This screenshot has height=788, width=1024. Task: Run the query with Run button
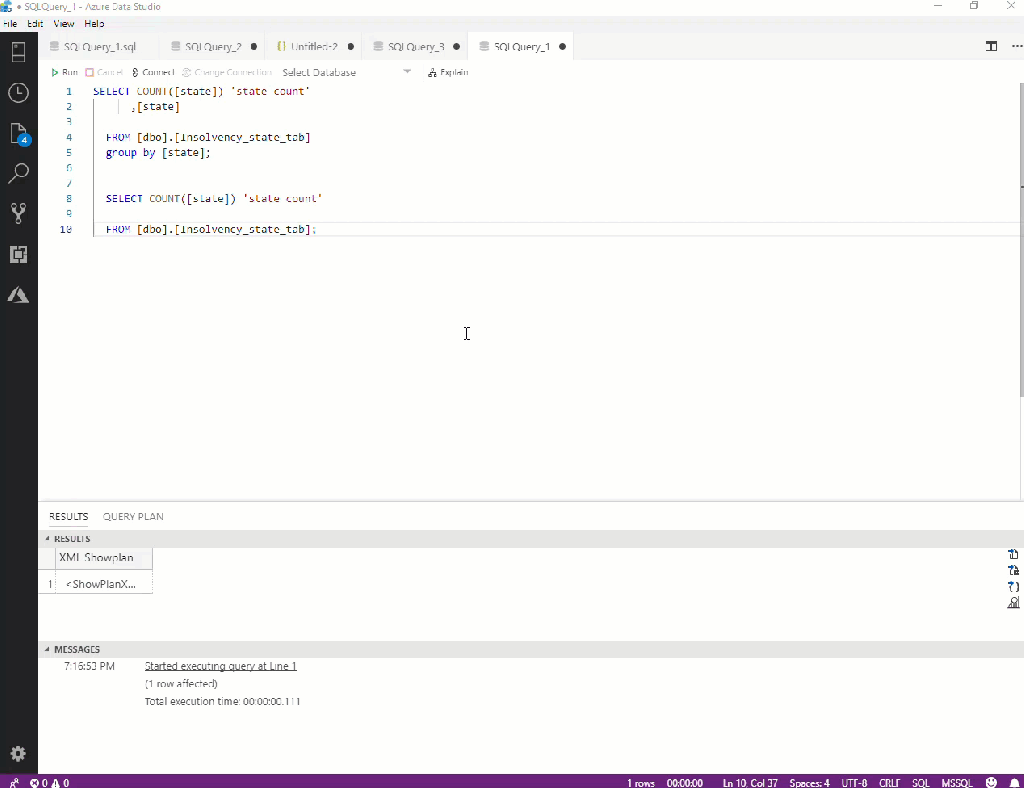tap(64, 72)
